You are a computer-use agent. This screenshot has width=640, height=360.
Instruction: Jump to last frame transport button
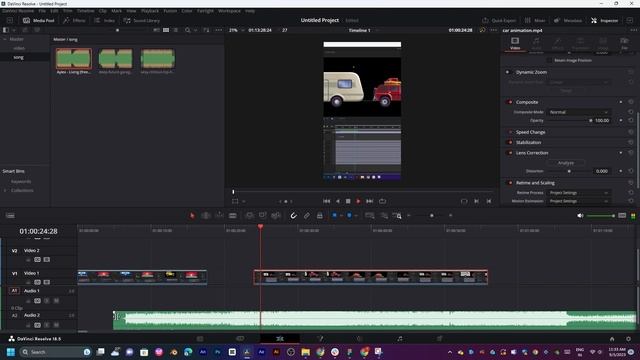(x=369, y=201)
